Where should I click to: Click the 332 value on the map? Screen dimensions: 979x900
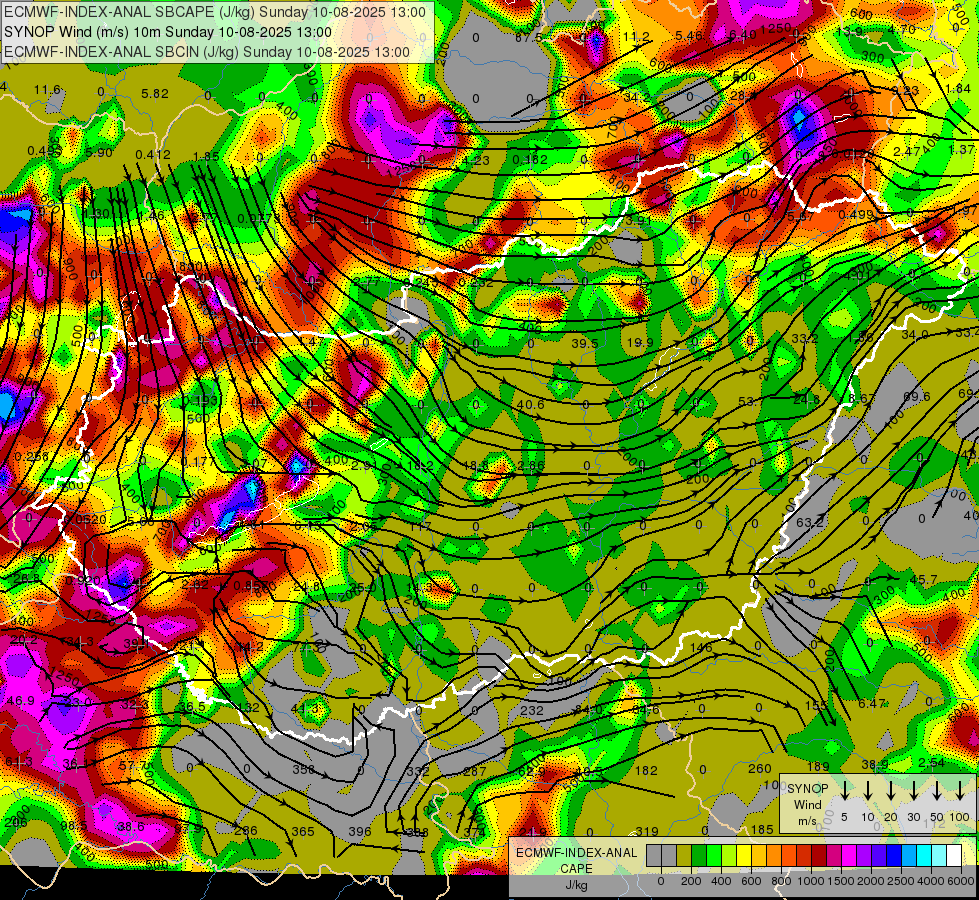point(418,771)
